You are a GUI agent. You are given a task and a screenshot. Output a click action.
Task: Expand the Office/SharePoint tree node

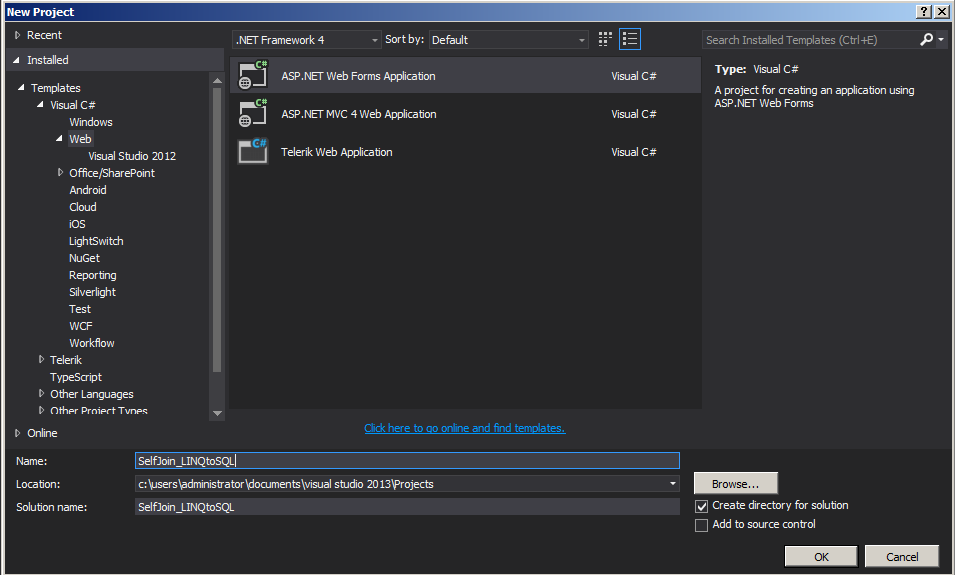click(x=60, y=173)
